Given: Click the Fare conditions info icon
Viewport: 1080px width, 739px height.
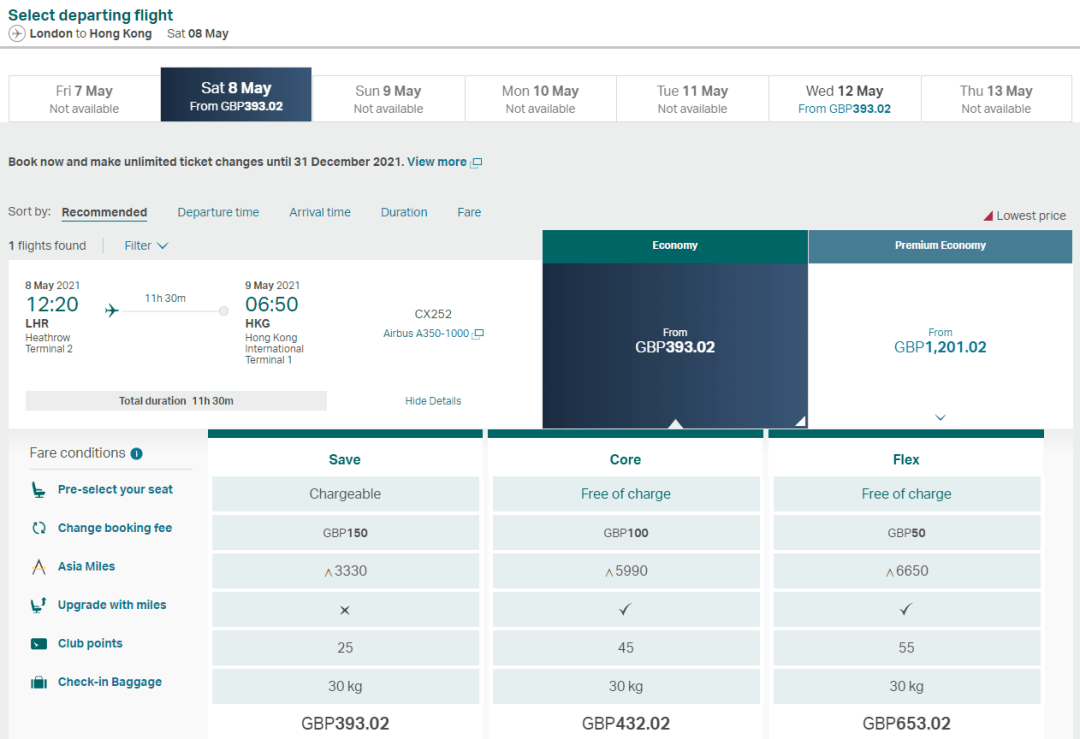Looking at the screenshot, I should [x=137, y=453].
